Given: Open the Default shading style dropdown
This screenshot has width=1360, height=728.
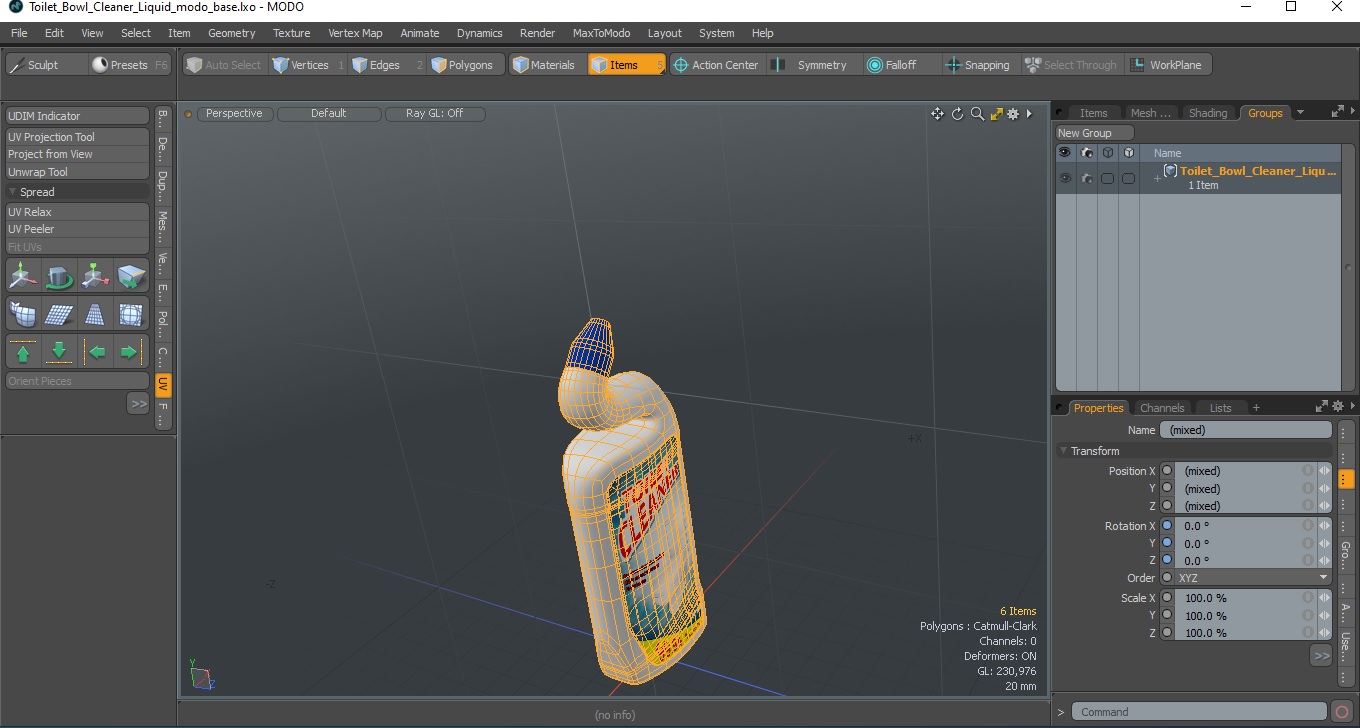Looking at the screenshot, I should [x=328, y=114].
